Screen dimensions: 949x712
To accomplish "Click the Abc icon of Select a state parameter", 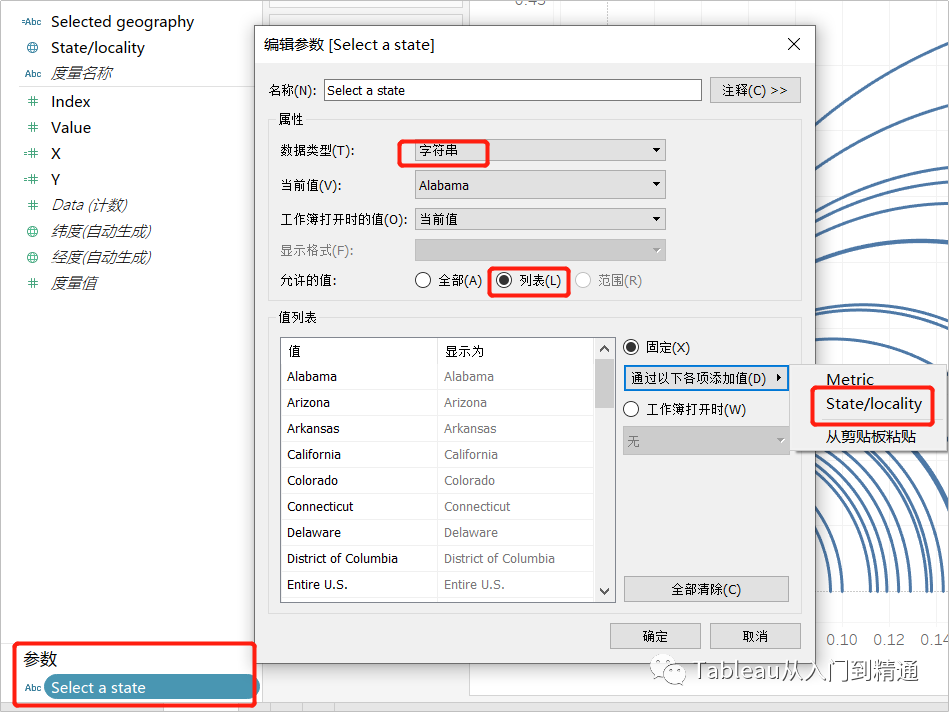I will (x=33, y=688).
